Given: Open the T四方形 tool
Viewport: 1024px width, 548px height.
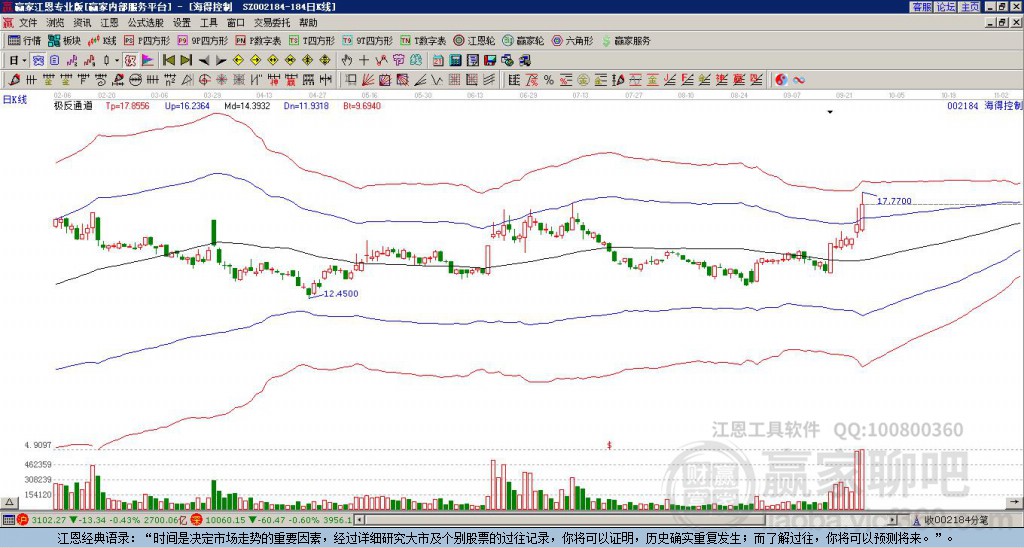Looking at the screenshot, I should [x=312, y=40].
